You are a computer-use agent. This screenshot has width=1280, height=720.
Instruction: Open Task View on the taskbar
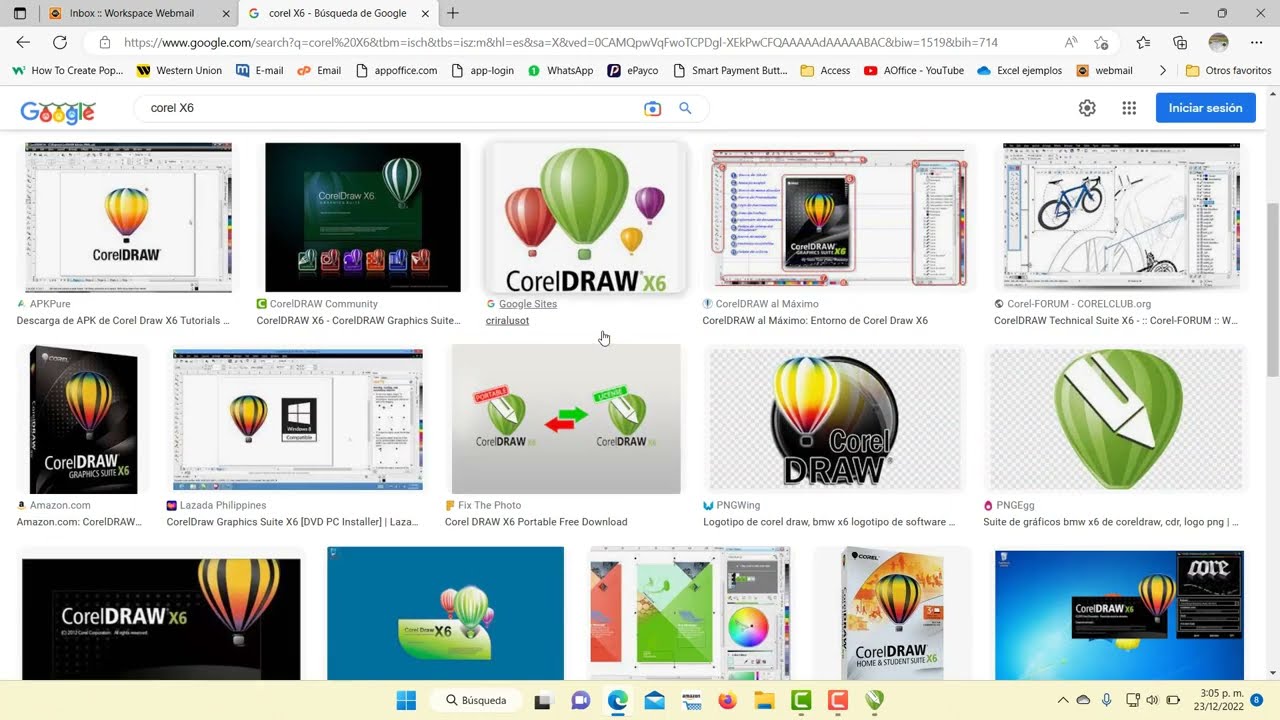(542, 700)
